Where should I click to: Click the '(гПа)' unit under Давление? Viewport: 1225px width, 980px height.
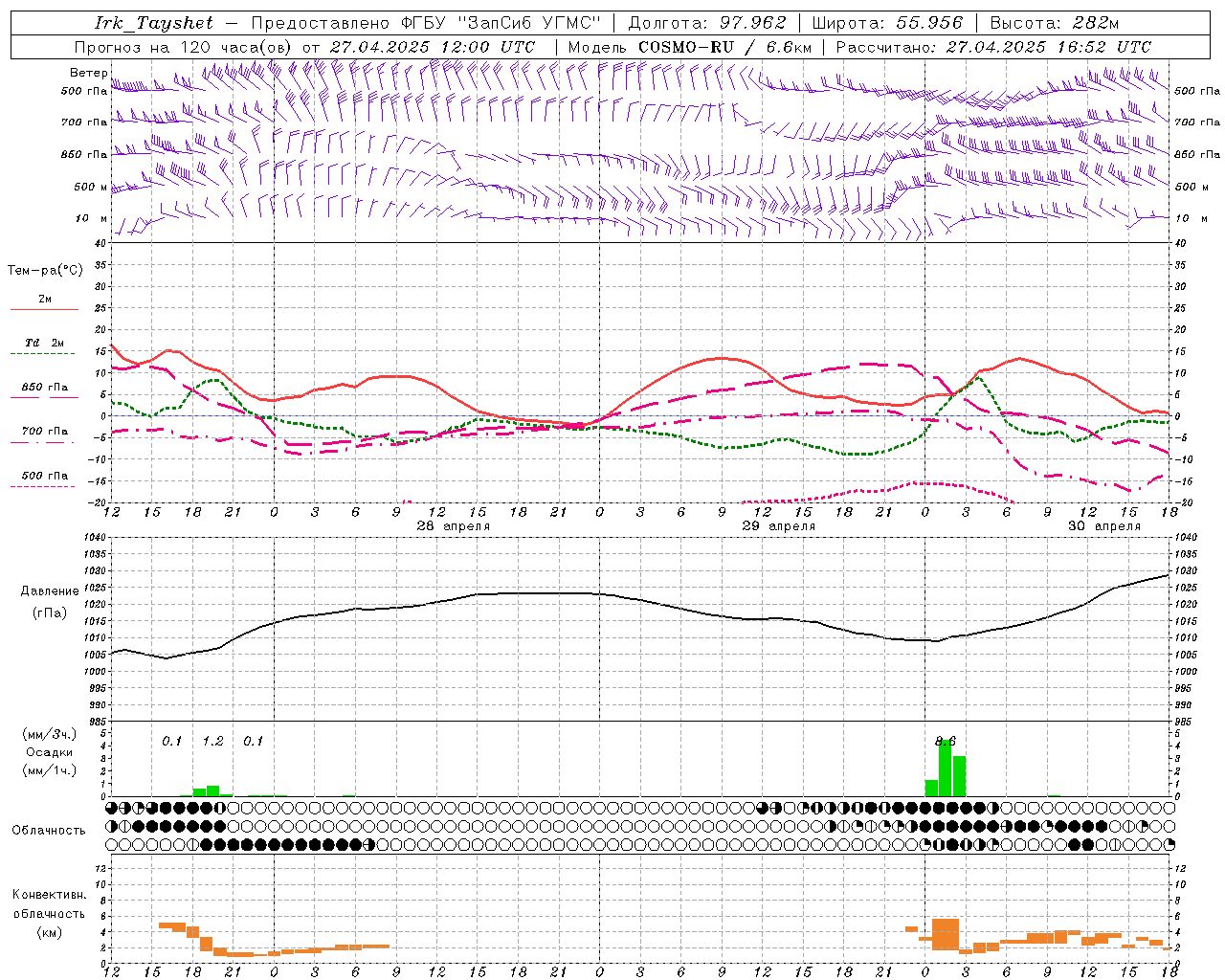(49, 613)
